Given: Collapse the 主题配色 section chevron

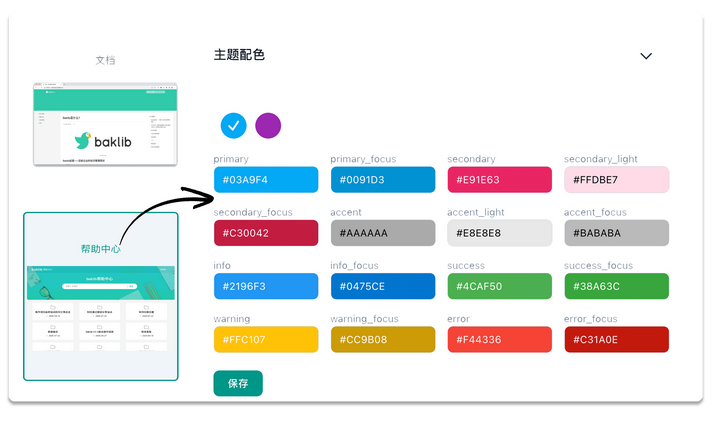Looking at the screenshot, I should pos(646,56).
